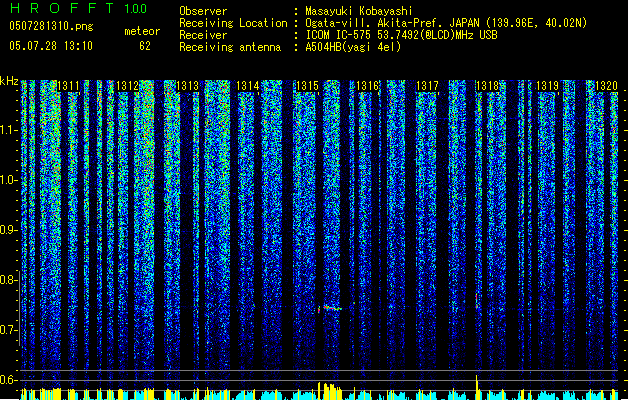Click the 1.1 kHz frequency tick label
629x400 pixels.
tap(8, 130)
